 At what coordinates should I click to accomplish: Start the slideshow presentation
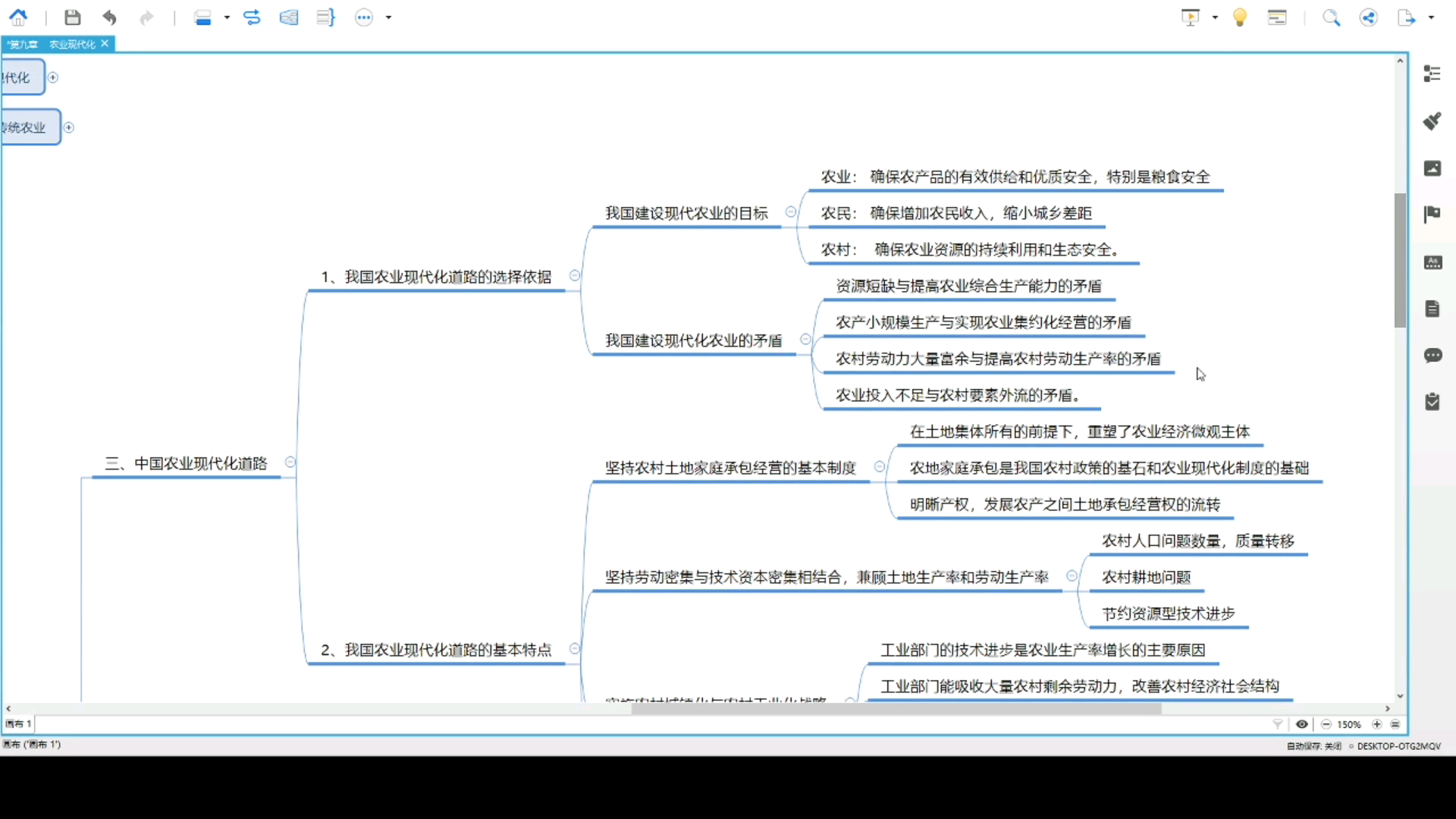click(x=1191, y=17)
